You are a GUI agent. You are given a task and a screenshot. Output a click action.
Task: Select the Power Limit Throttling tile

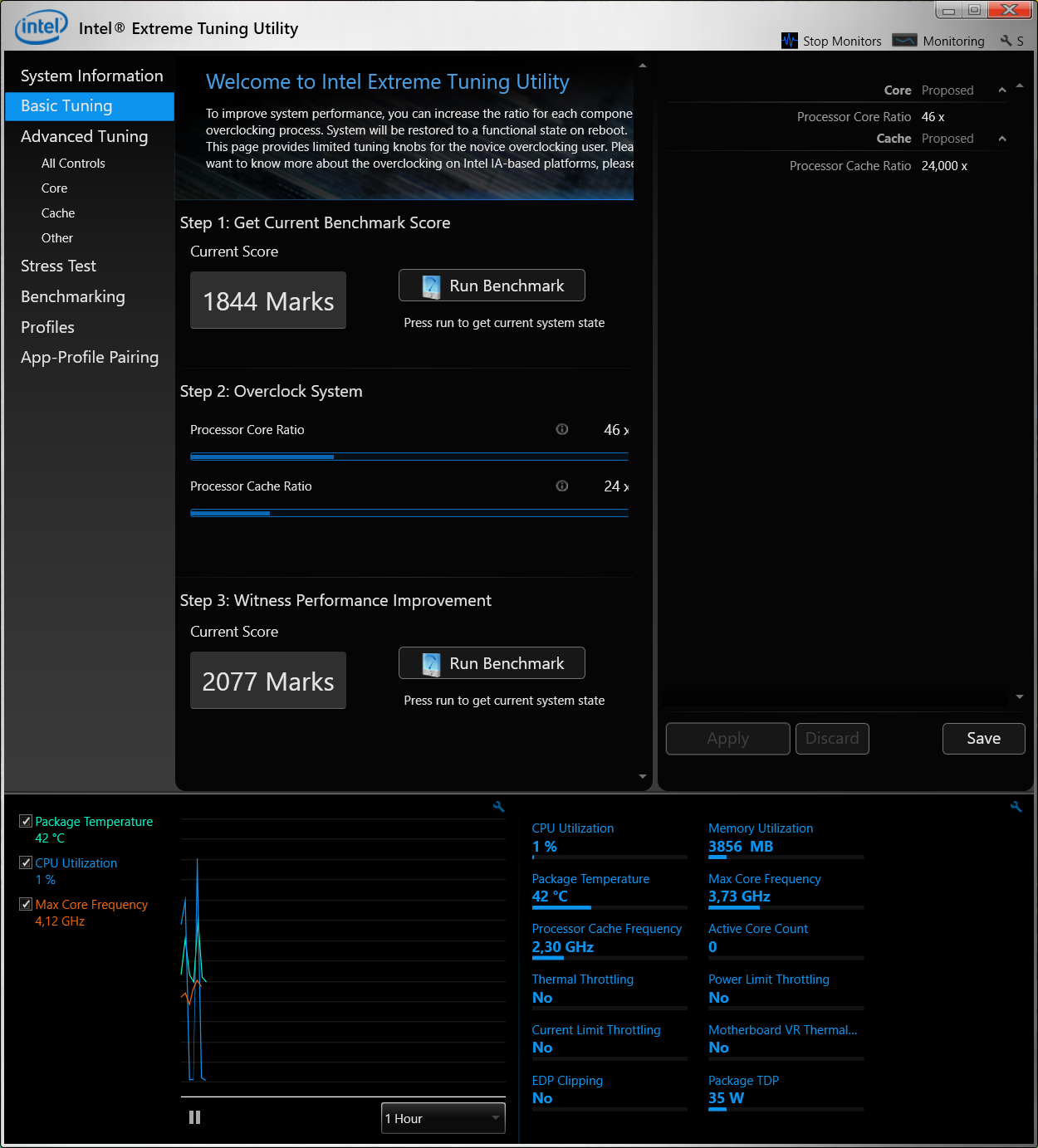(x=786, y=990)
